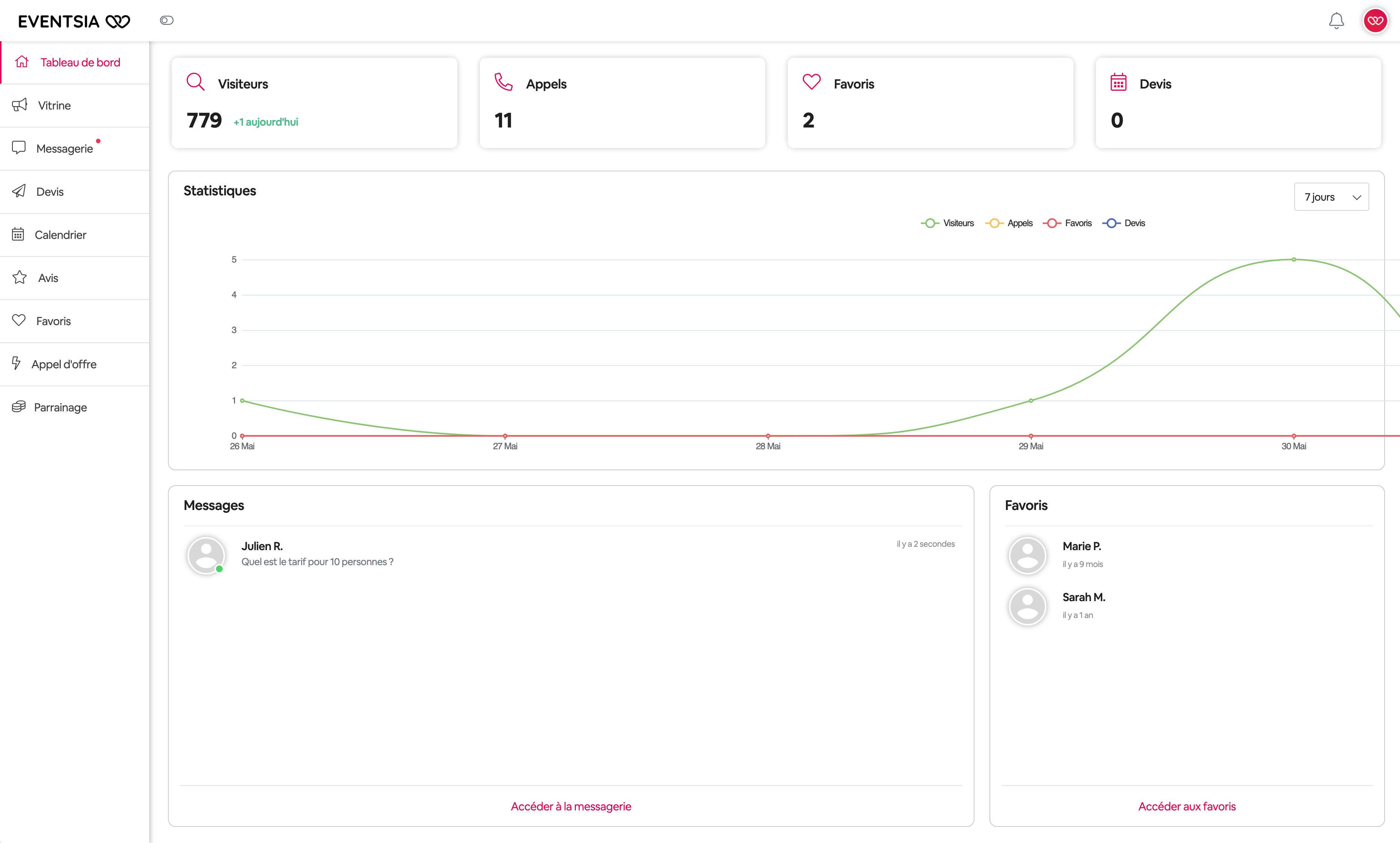
Task: Click the 26 Mai Visiteurs data point
Action: click(243, 400)
